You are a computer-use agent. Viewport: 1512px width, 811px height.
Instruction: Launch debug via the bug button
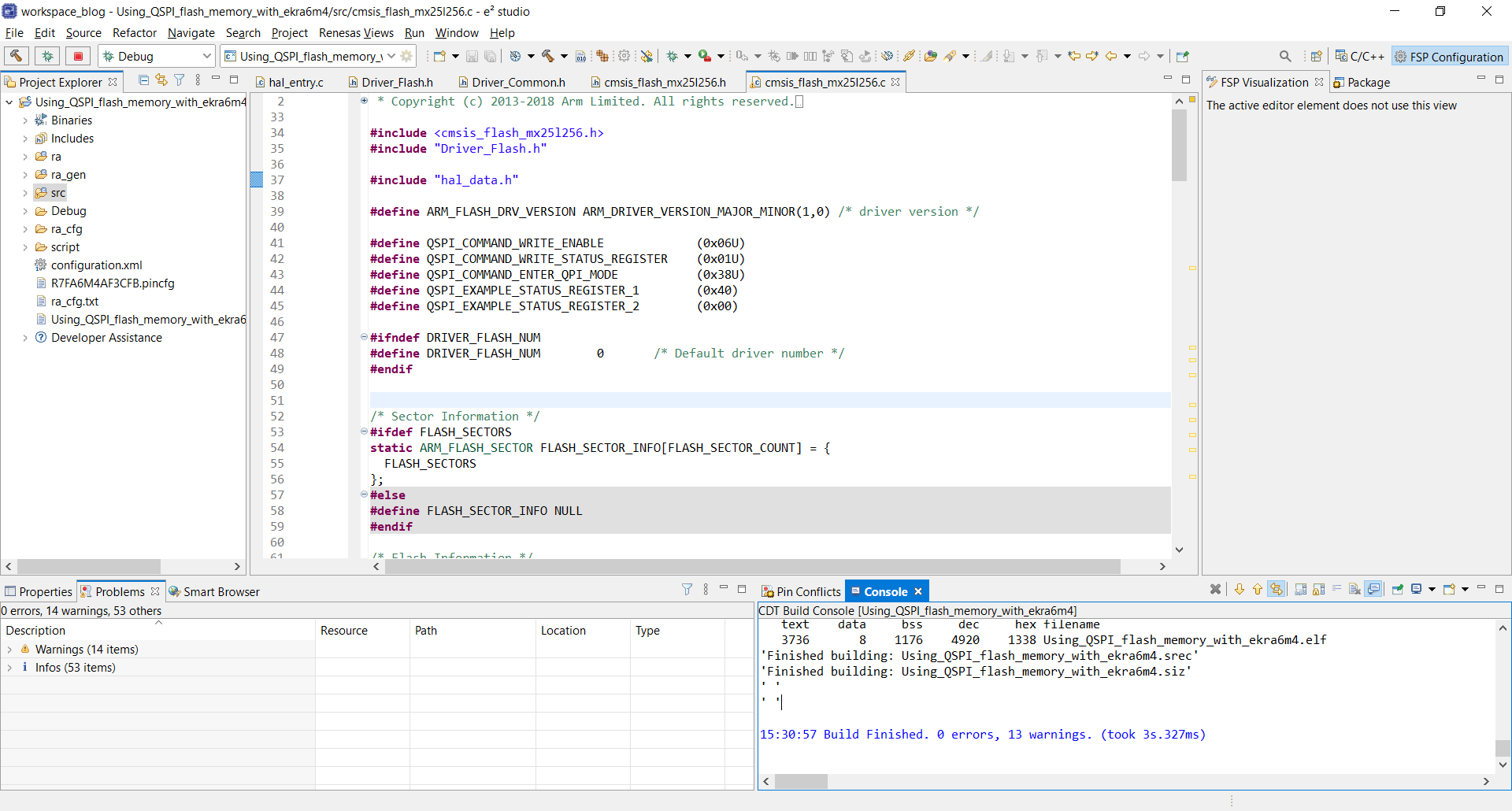(47, 56)
